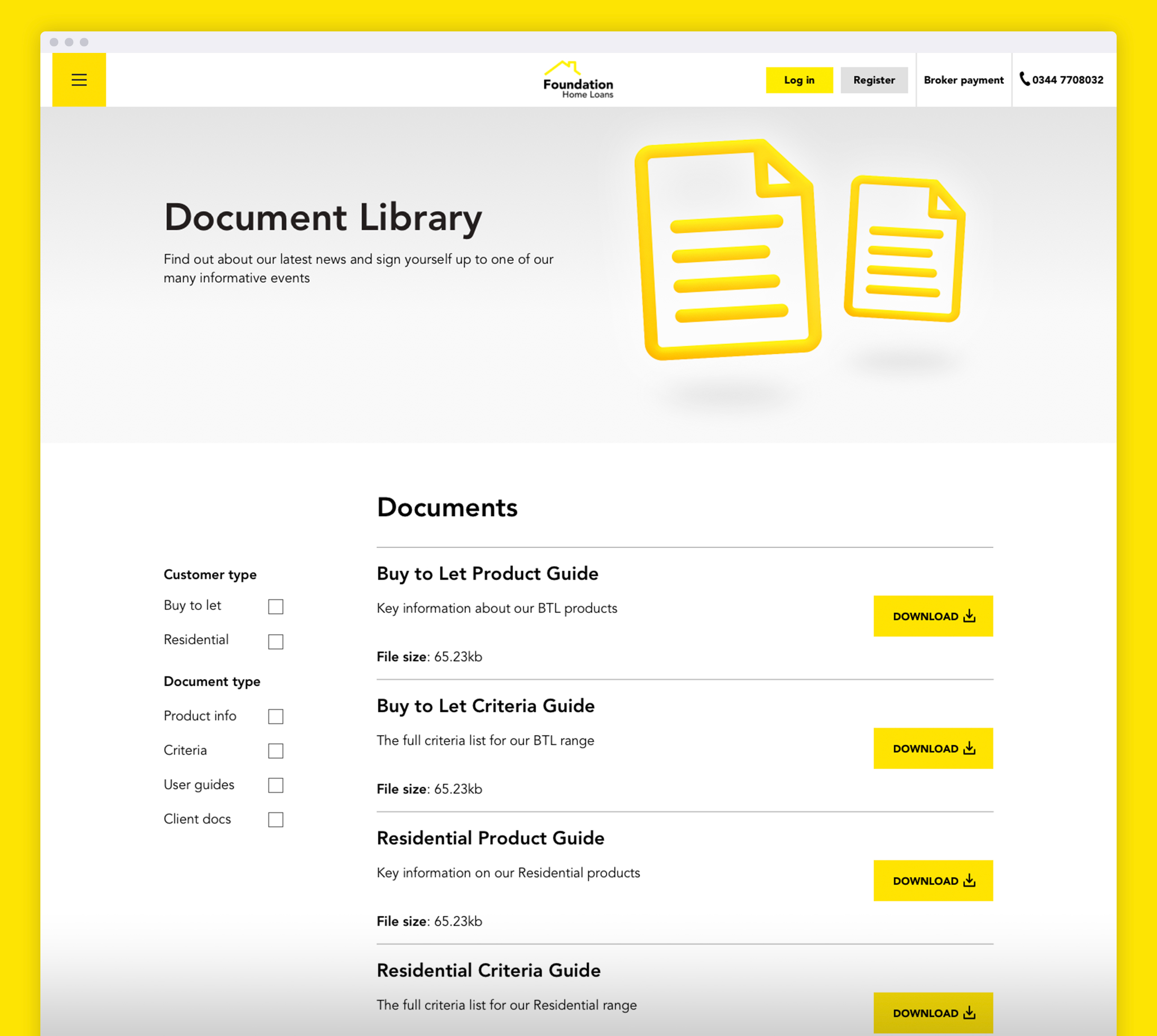Image resolution: width=1157 pixels, height=1036 pixels.
Task: Download the Buy to Let Criteria Guide
Action: click(933, 748)
